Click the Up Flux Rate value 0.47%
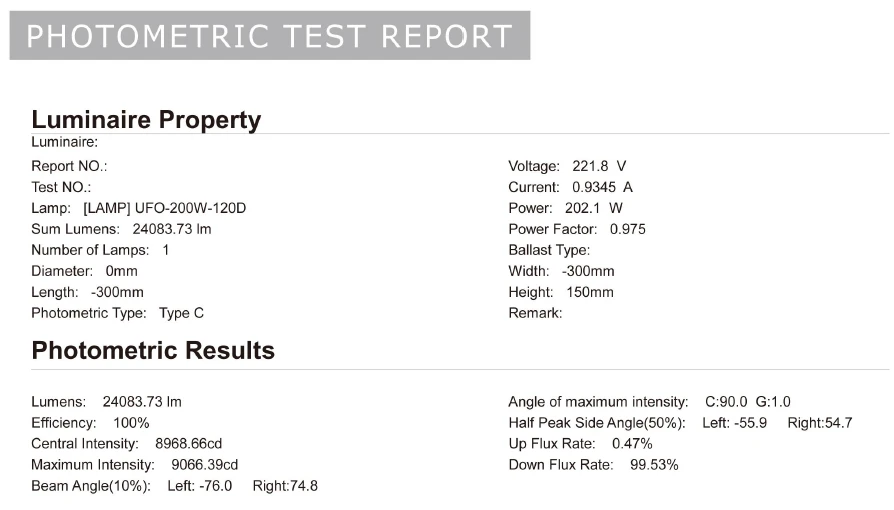Image resolution: width=894 pixels, height=510 pixels. point(632,444)
